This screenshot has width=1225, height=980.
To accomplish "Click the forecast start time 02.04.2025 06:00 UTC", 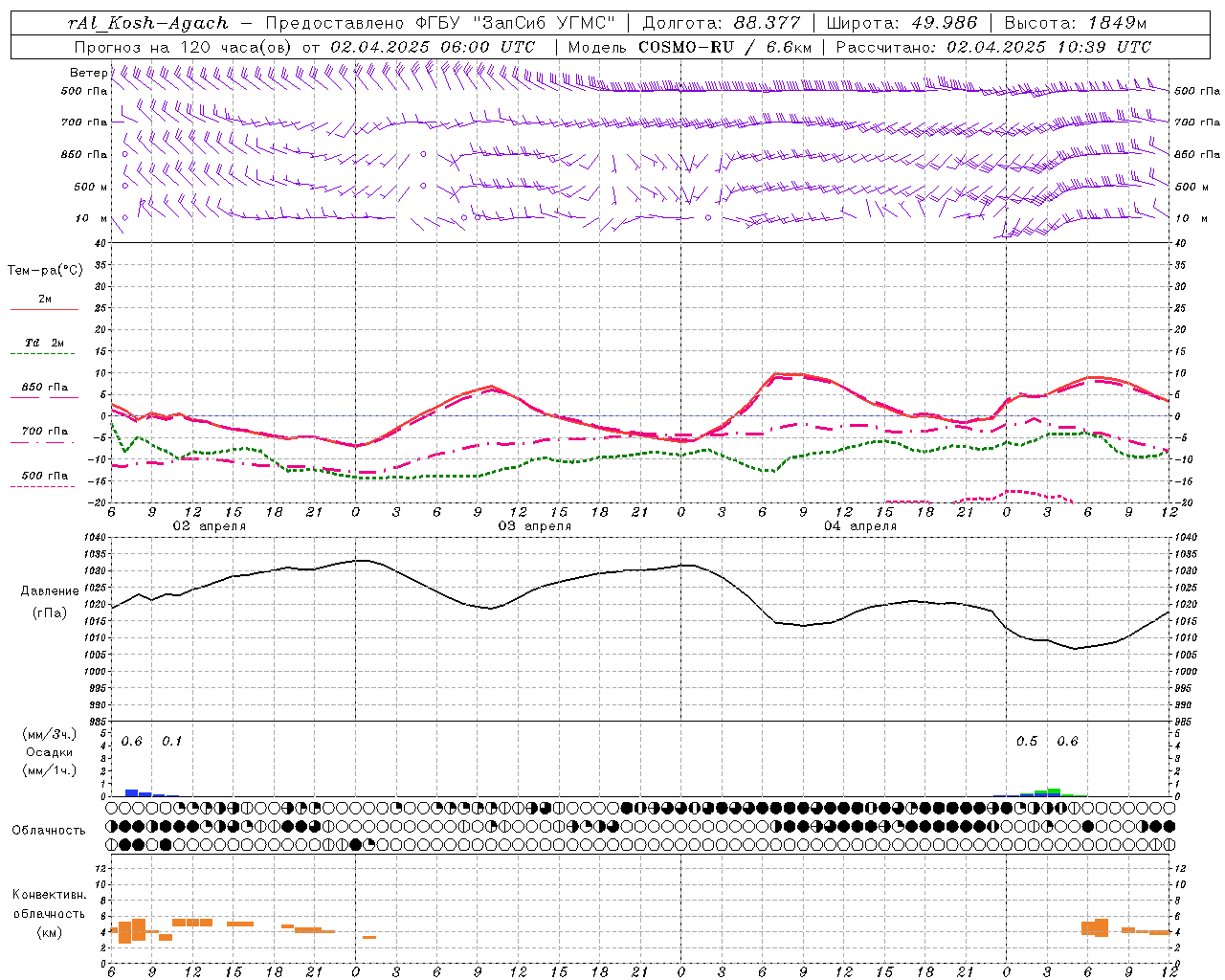I will 433,47.
